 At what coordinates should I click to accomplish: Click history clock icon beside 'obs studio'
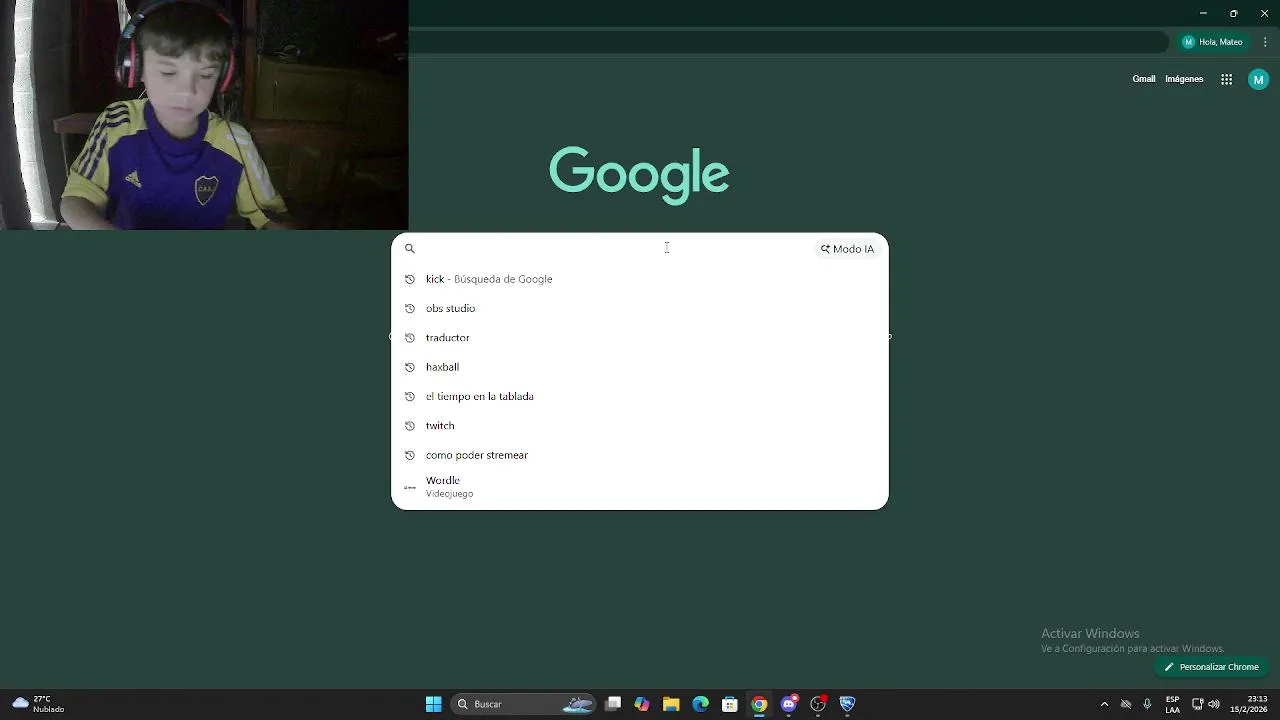409,308
